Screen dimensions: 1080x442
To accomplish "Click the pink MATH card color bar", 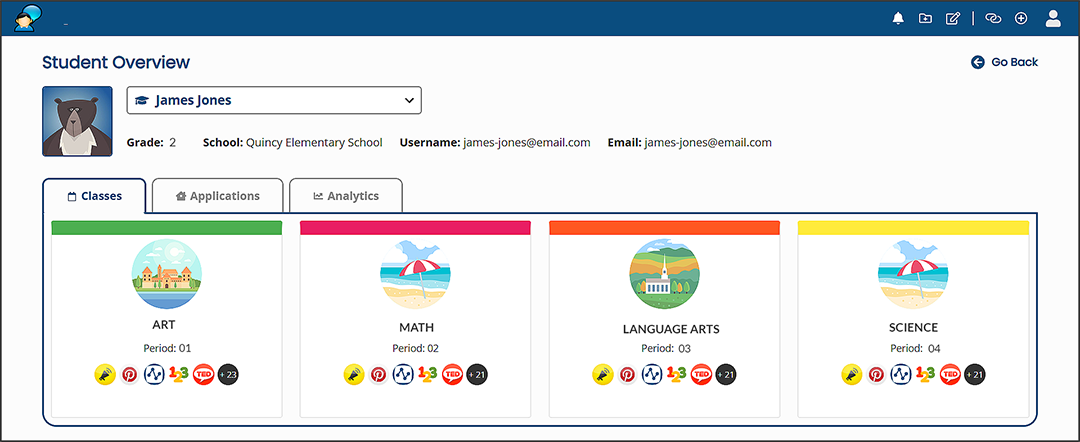I will (415, 228).
